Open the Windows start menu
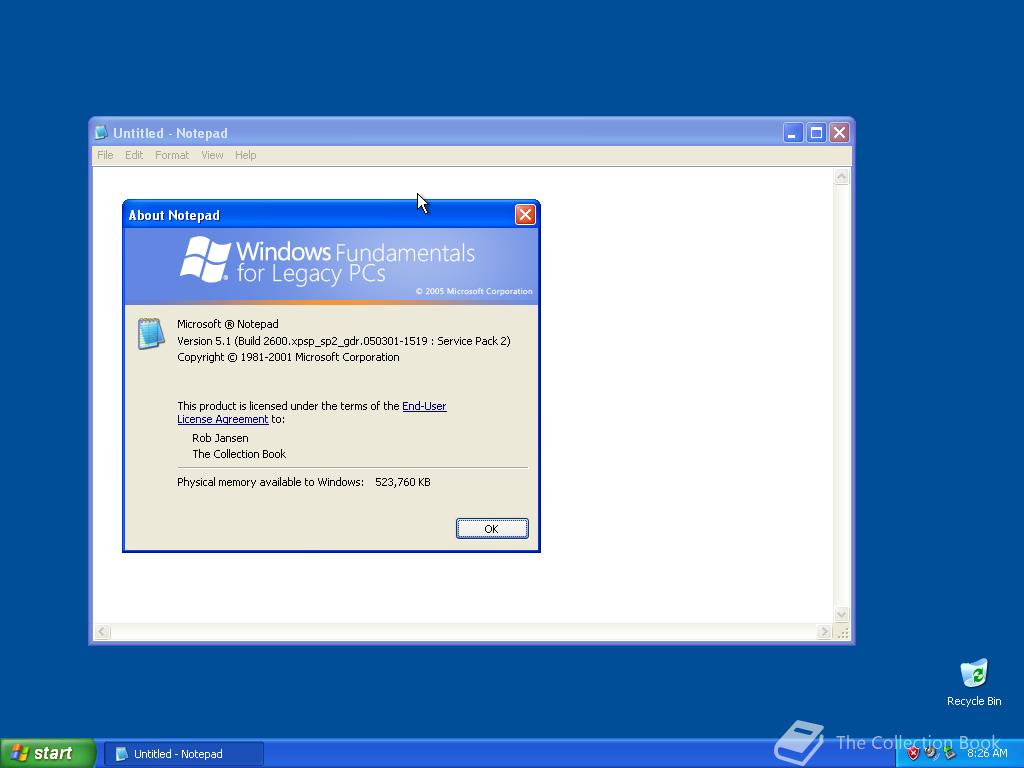Screen dimensions: 1024x768 point(48,753)
